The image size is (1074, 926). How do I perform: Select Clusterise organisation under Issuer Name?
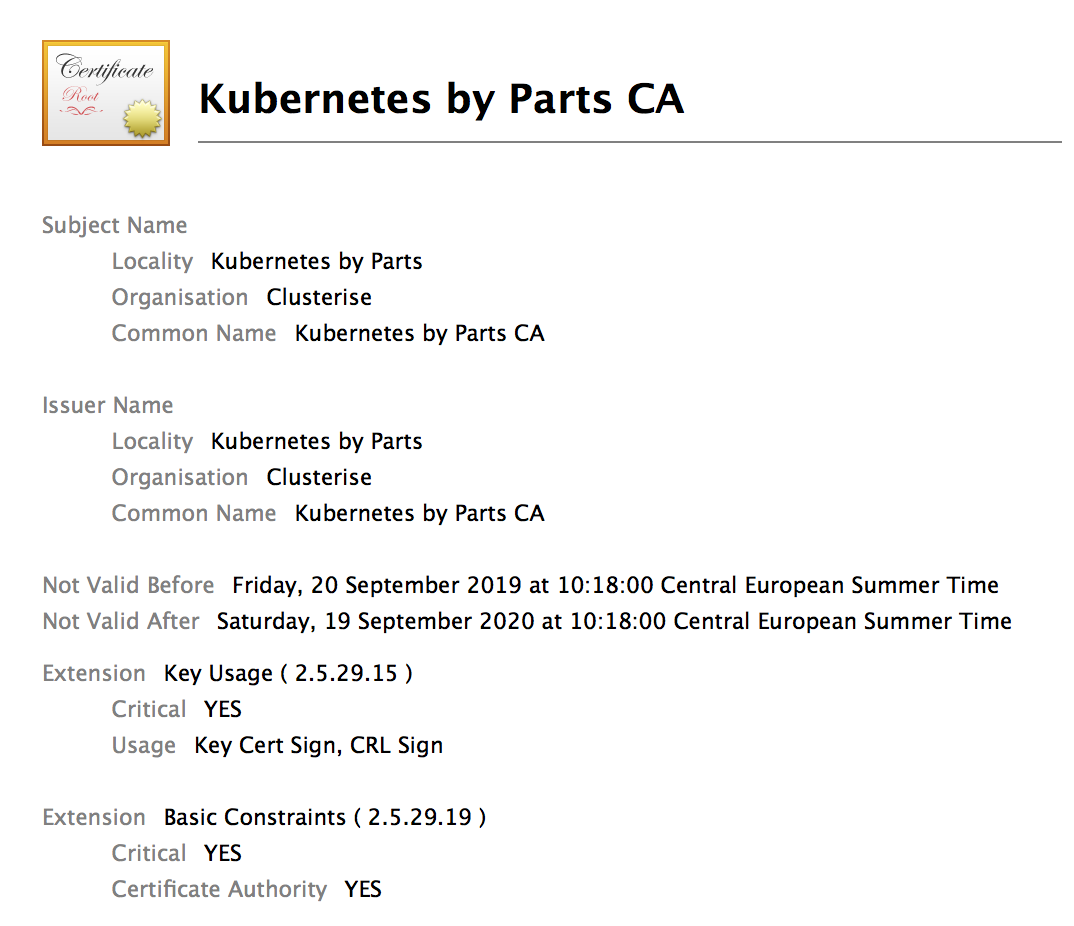point(319,477)
